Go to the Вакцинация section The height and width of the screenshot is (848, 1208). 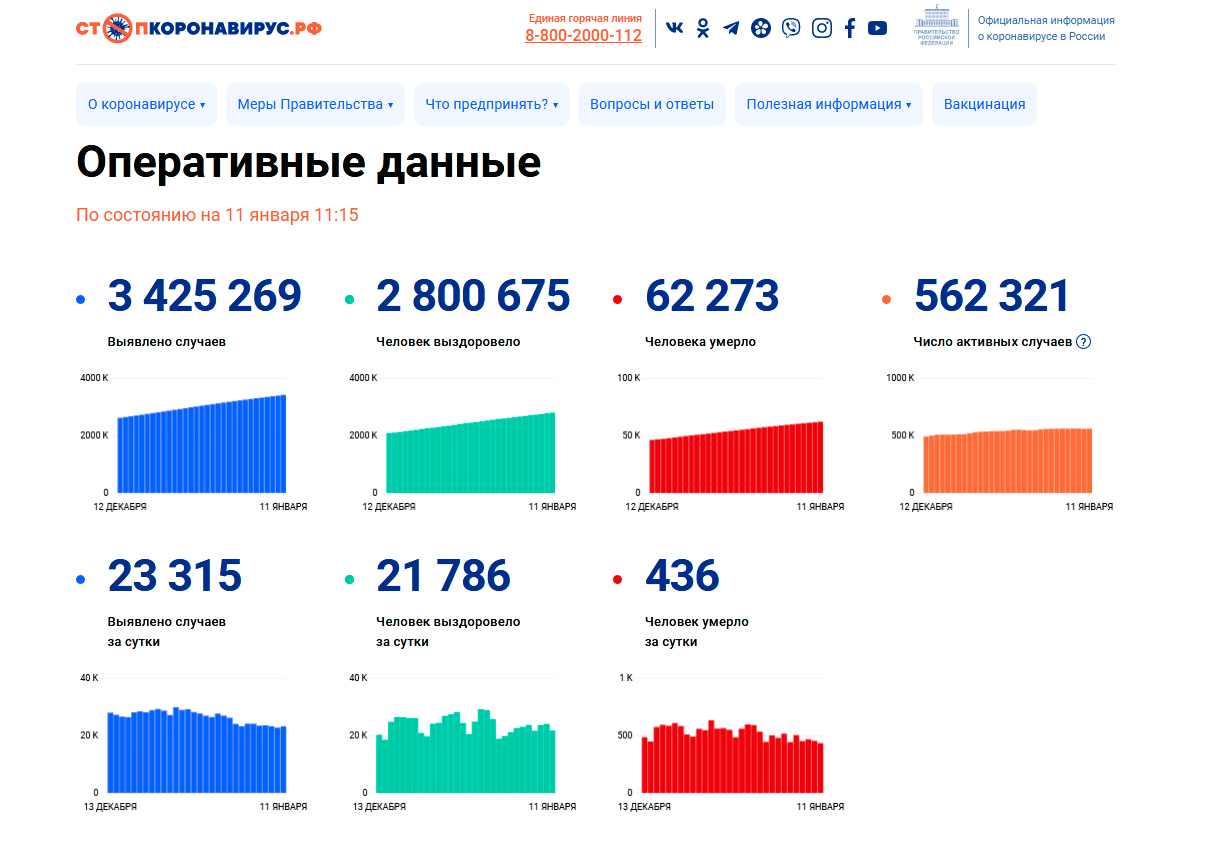984,105
